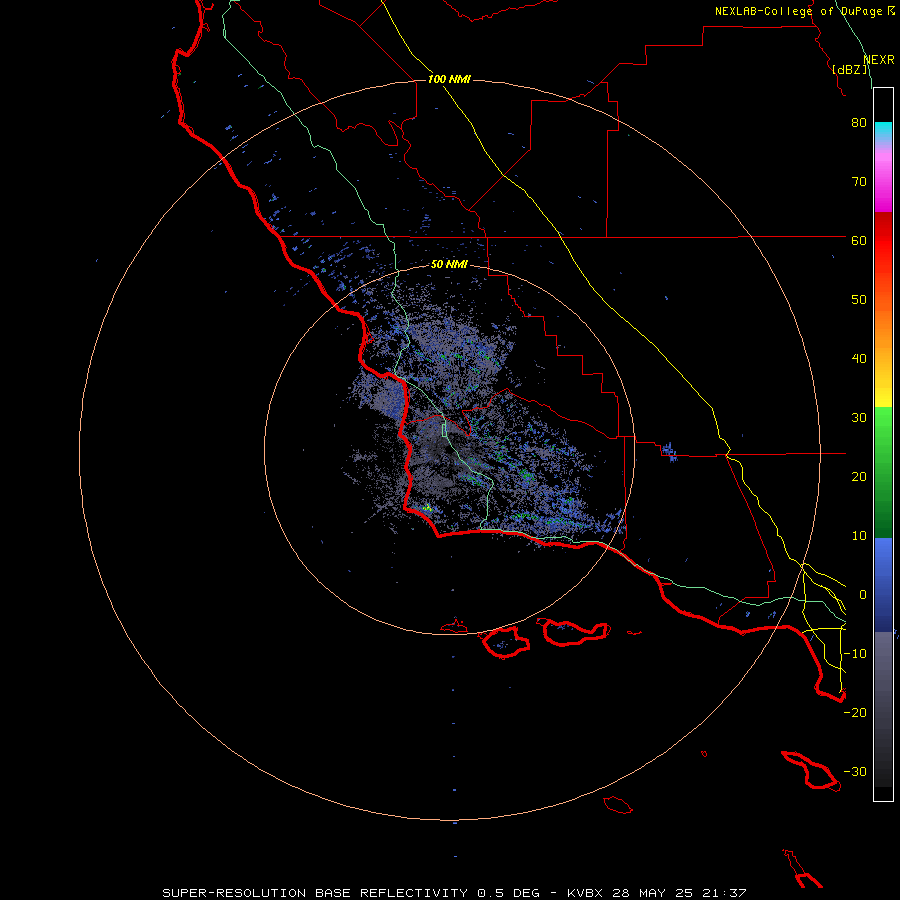Click the -30 dBZ scale value
Image resolution: width=900 pixels, height=900 pixels.
click(855, 771)
